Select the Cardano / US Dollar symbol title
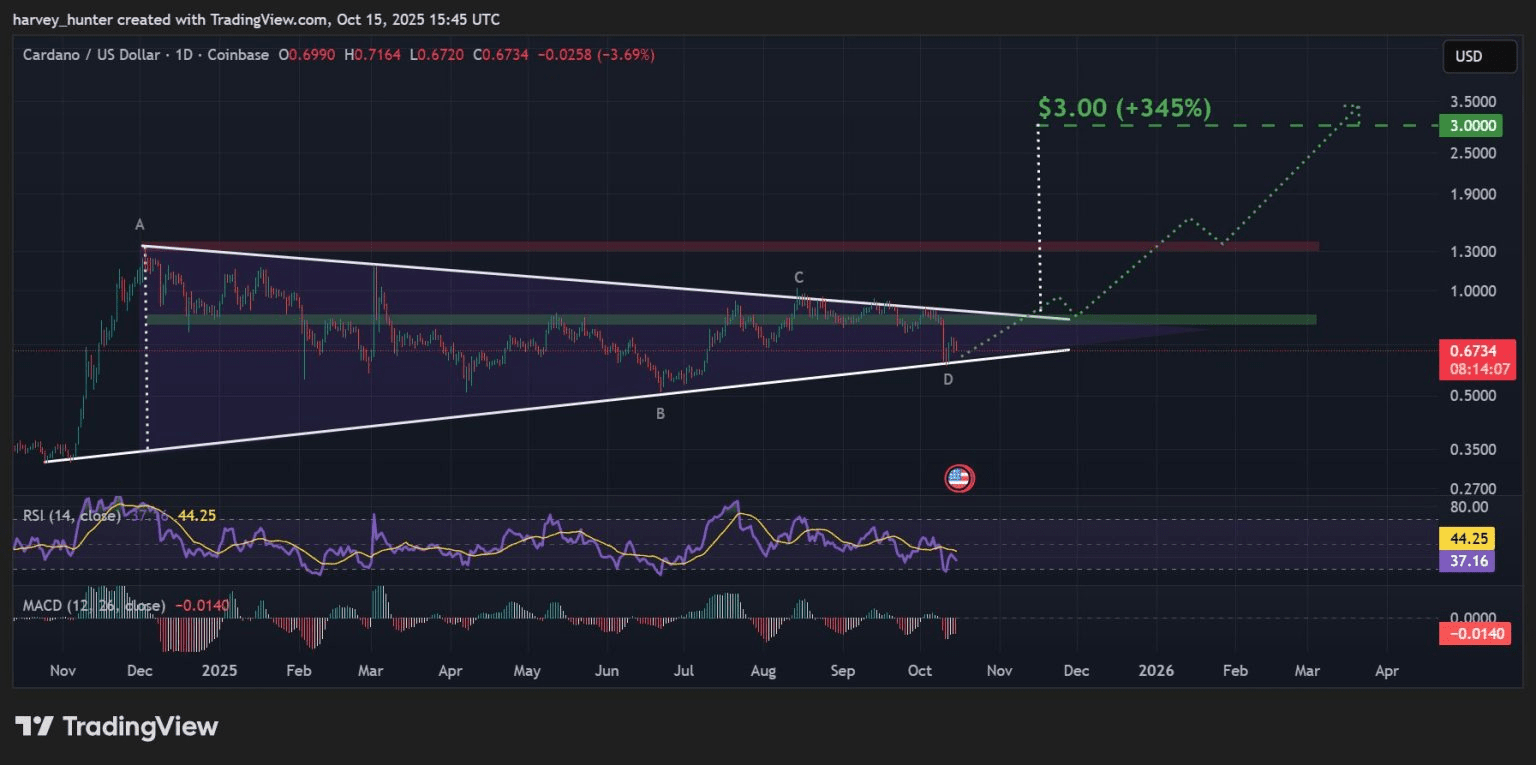1536x765 pixels. click(x=93, y=55)
